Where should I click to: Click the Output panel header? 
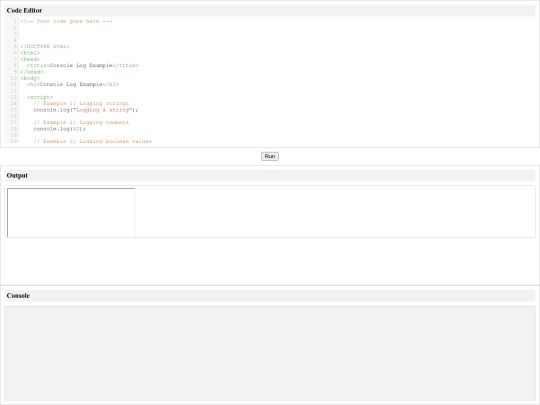(x=270, y=175)
